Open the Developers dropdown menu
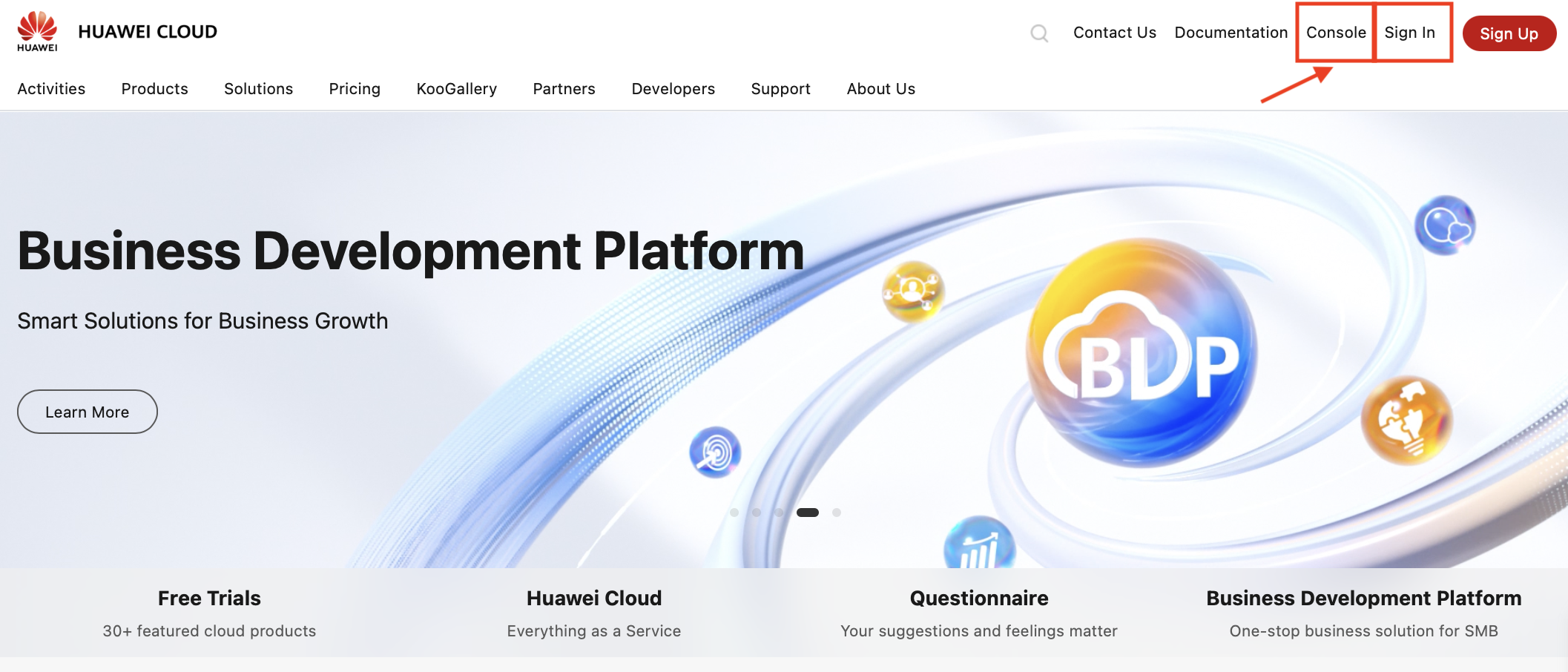 point(673,89)
